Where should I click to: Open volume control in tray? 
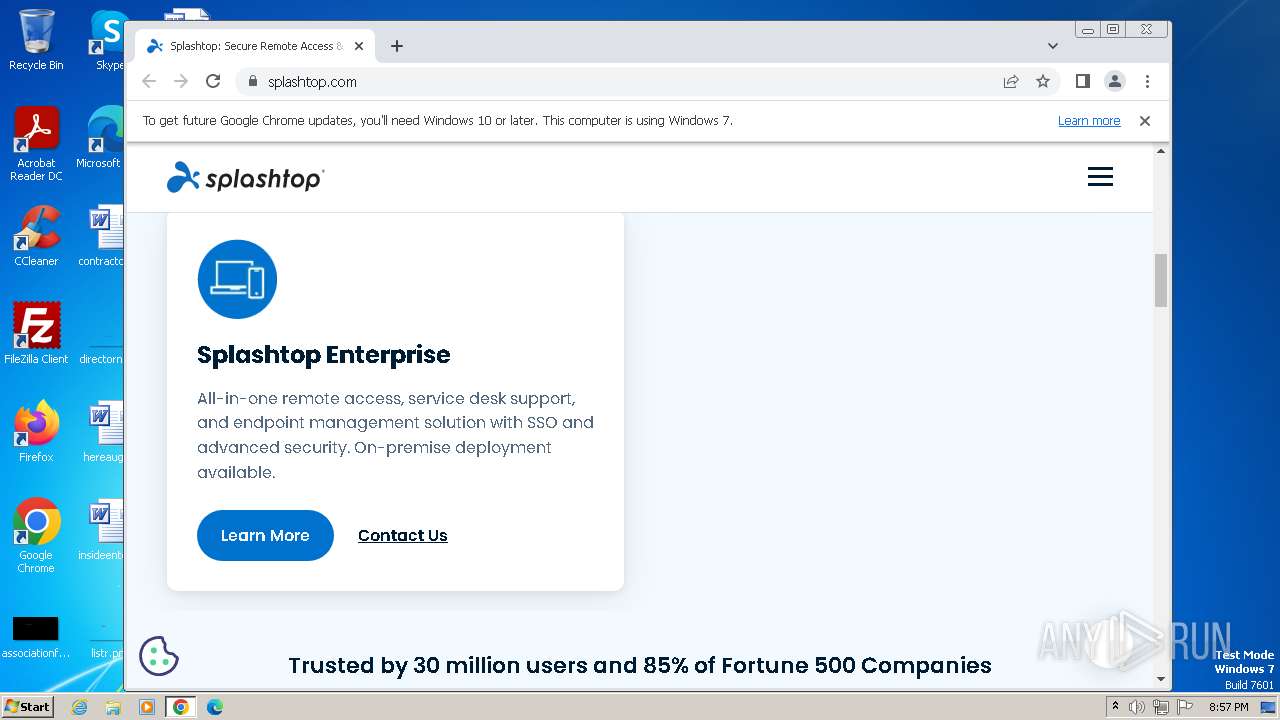click(x=1137, y=707)
